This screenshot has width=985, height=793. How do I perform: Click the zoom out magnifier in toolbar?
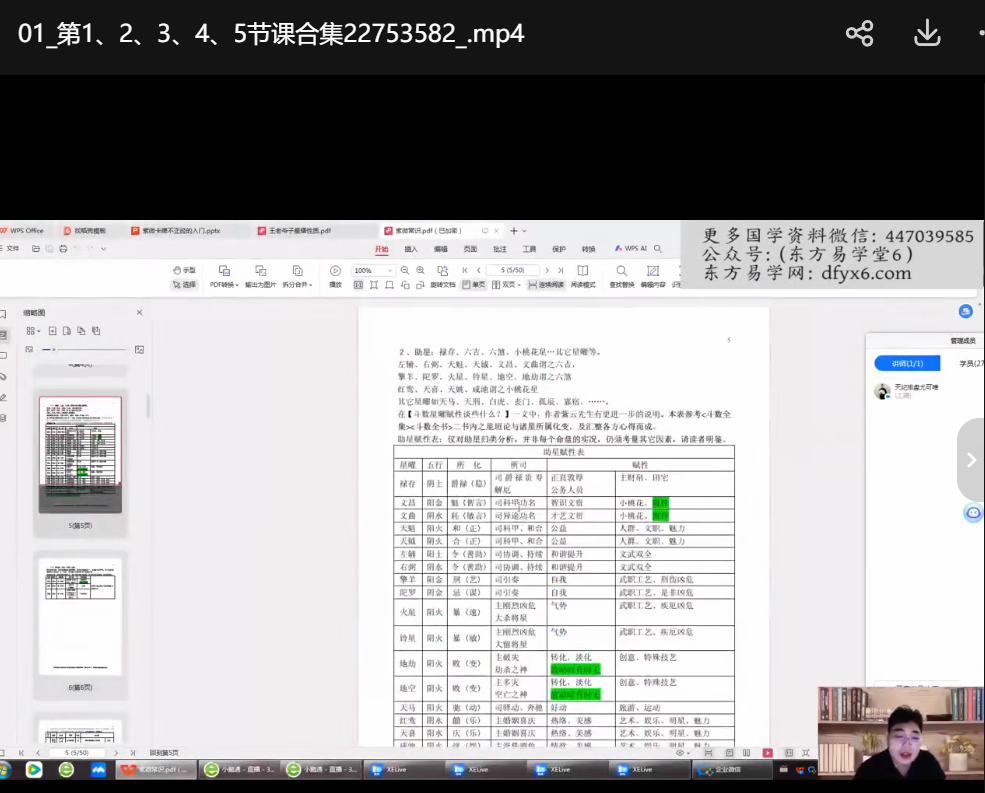pos(405,270)
